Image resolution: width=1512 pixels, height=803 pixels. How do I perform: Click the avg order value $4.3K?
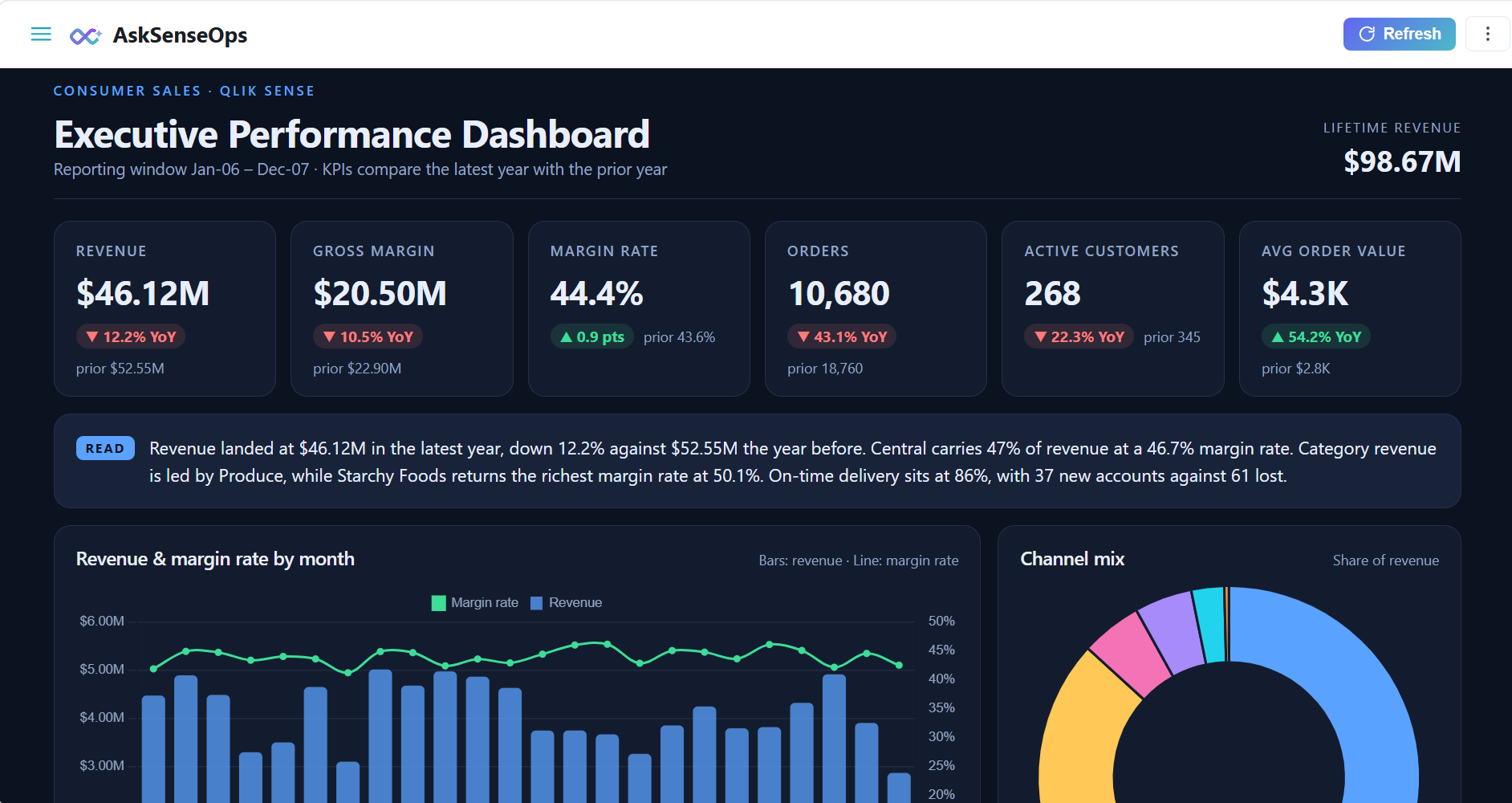[x=1305, y=293]
